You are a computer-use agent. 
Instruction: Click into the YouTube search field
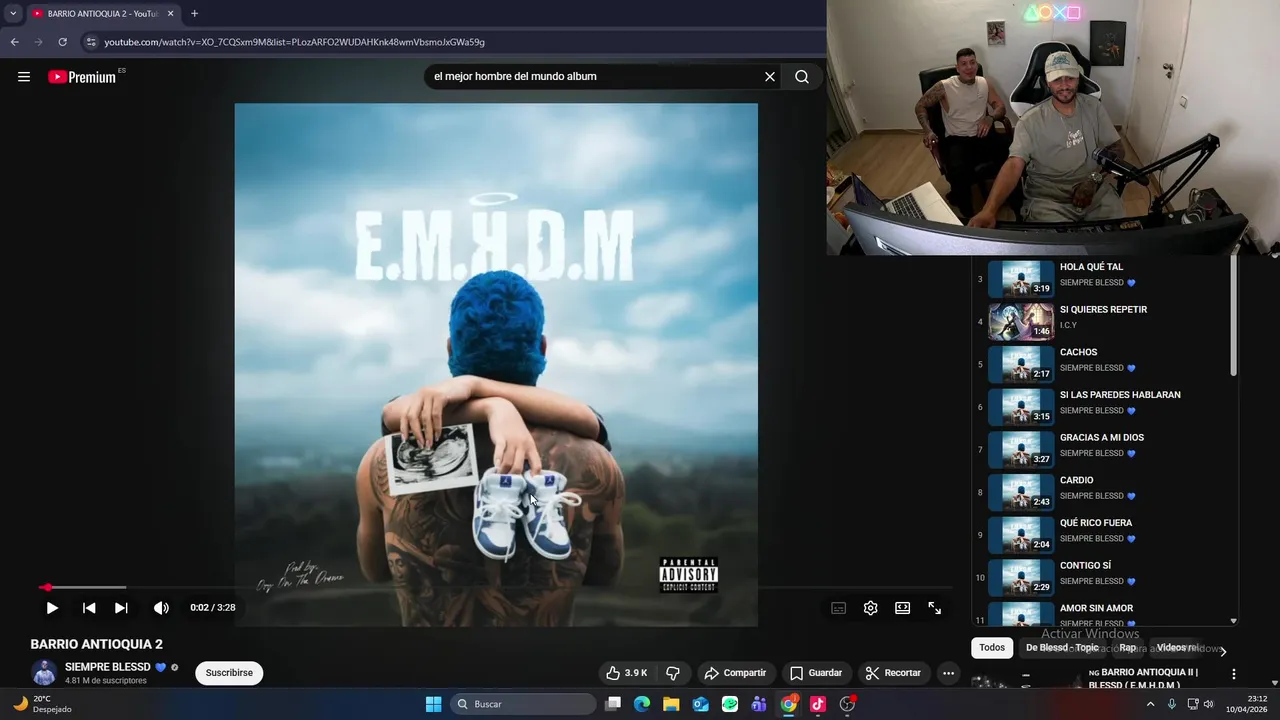coord(595,77)
